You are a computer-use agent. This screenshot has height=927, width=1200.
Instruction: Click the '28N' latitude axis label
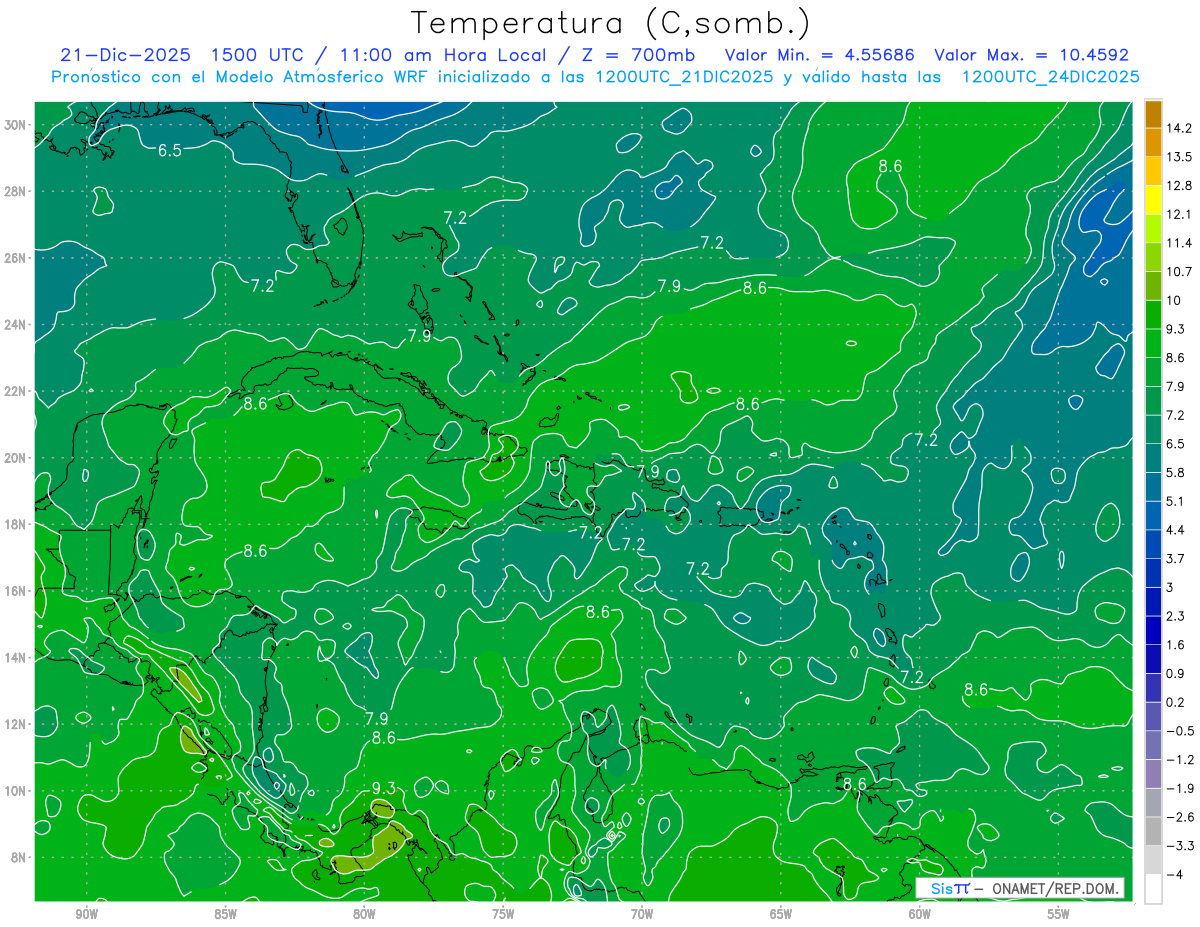(17, 191)
